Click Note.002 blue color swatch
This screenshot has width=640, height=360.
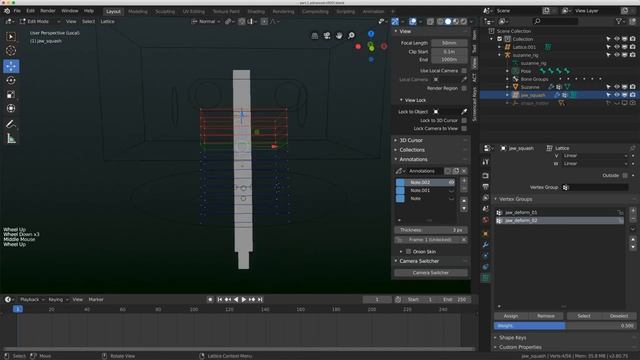coord(400,182)
